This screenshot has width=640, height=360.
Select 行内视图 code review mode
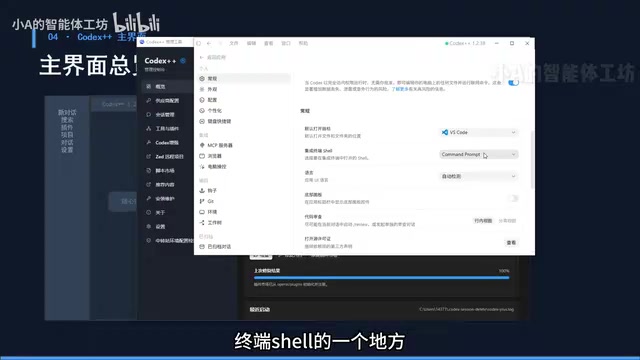point(483,221)
